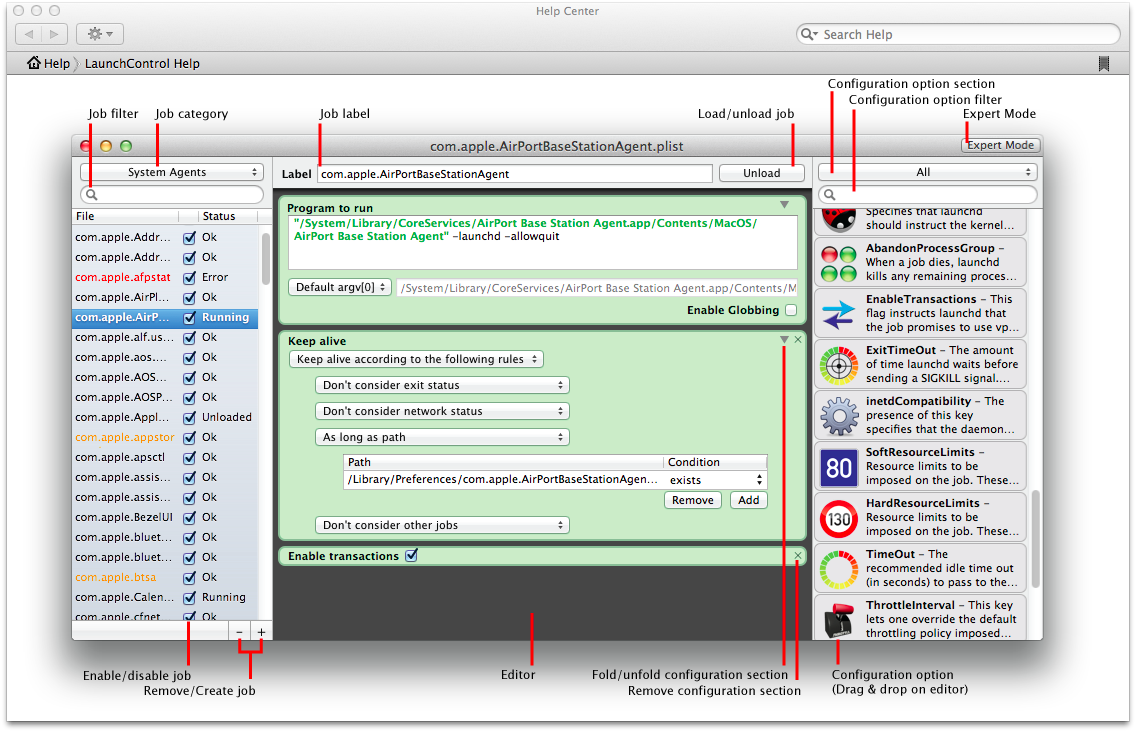Click the TimeOut colored ring icon
Viewport: 1136px width, 732px height.
[838, 570]
